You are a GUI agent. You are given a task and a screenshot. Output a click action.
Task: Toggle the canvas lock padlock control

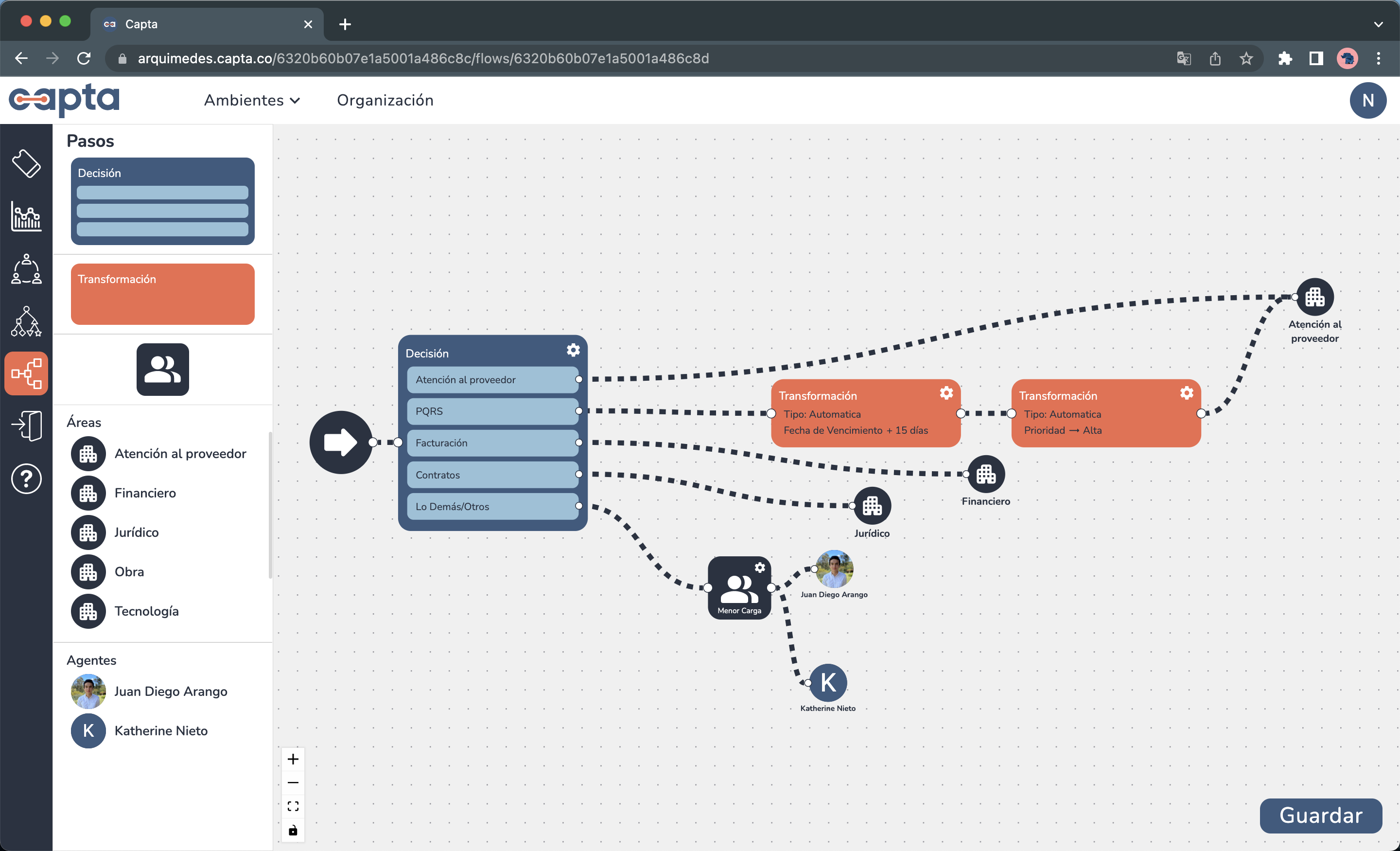point(293,830)
